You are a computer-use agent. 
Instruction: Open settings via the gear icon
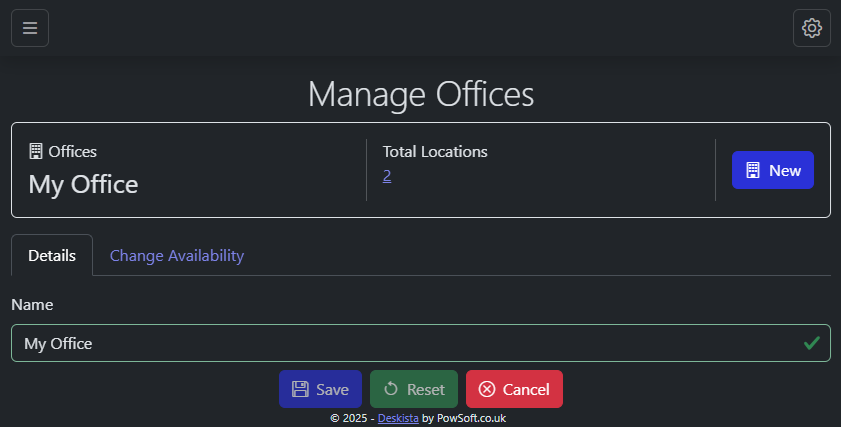[811, 28]
